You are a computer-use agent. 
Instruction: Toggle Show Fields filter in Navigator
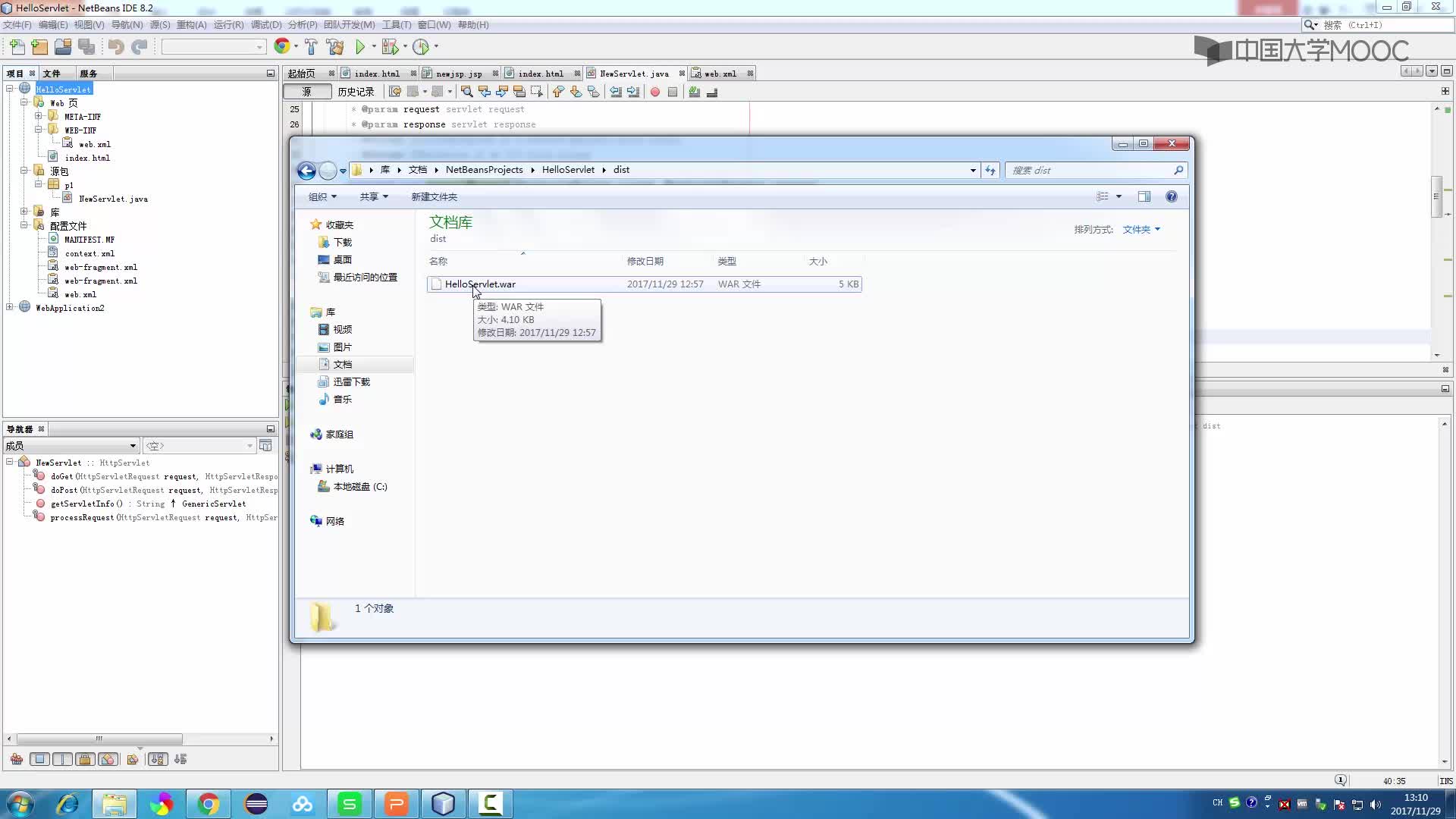(x=40, y=759)
